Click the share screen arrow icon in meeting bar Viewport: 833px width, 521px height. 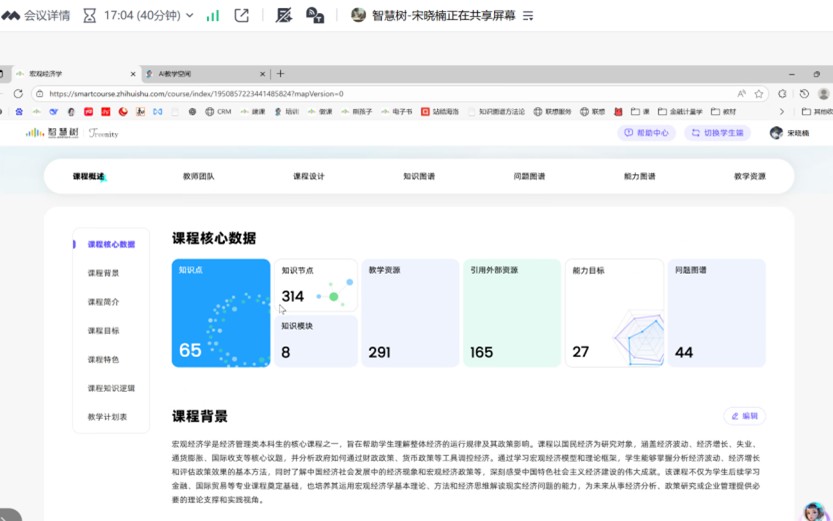(242, 15)
